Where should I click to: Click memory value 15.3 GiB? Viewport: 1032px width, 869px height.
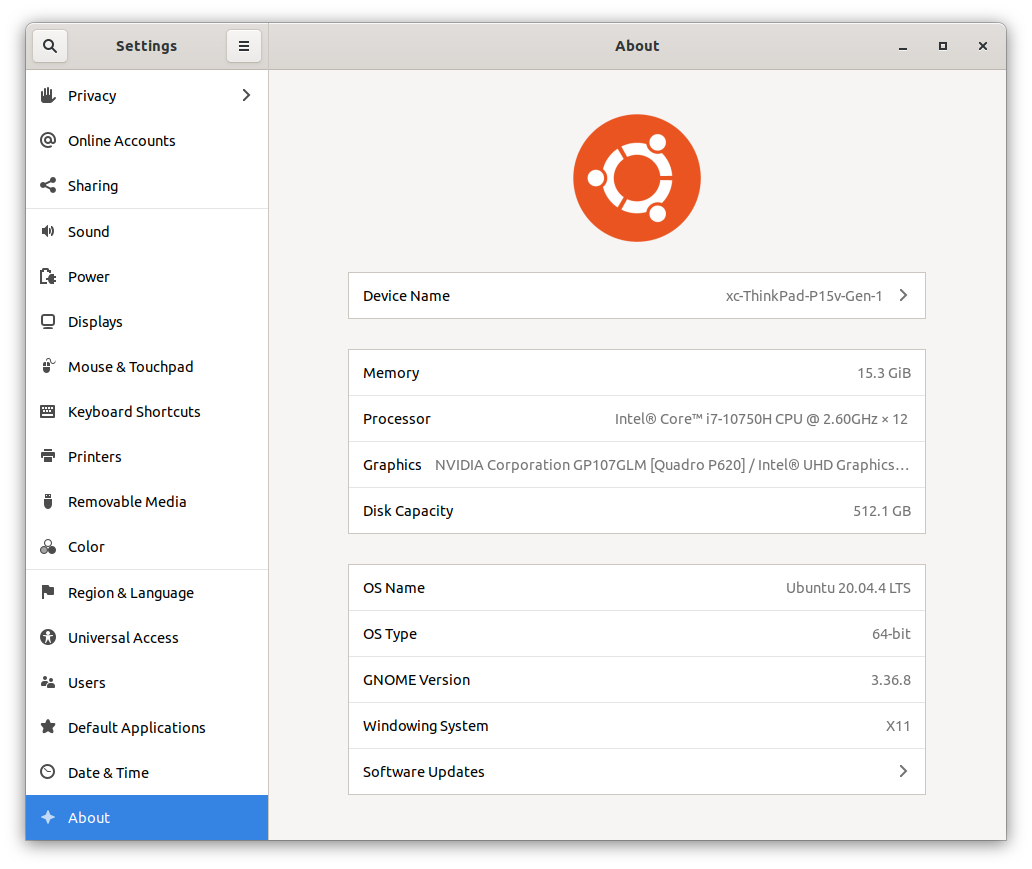click(x=884, y=373)
